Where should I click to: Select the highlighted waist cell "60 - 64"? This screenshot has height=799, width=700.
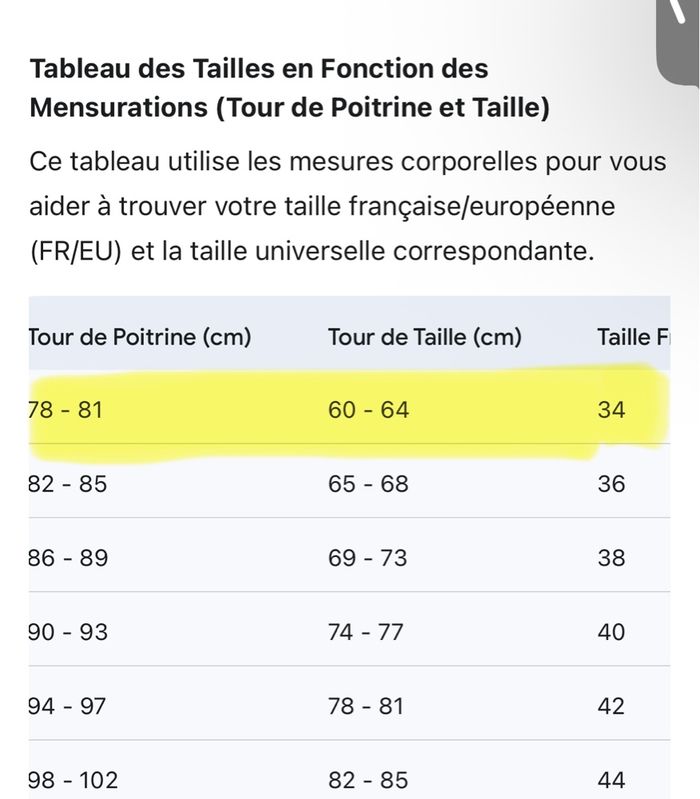point(368,410)
